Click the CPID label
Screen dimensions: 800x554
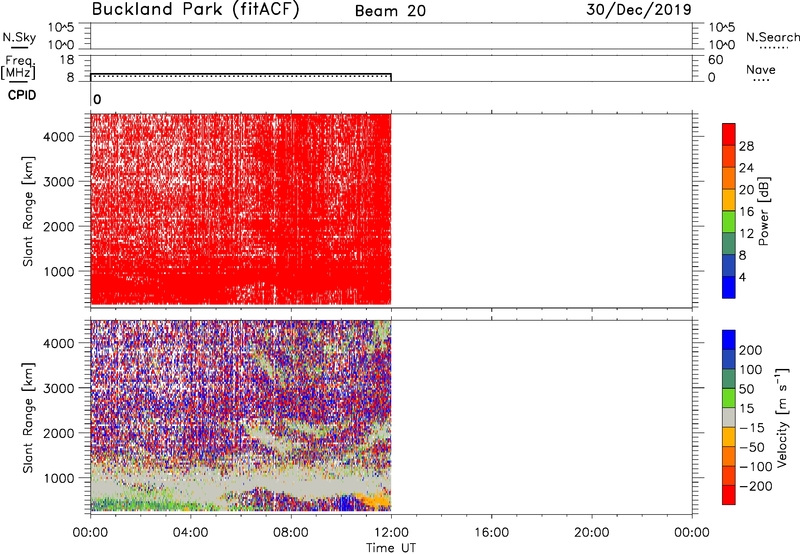coord(22,95)
